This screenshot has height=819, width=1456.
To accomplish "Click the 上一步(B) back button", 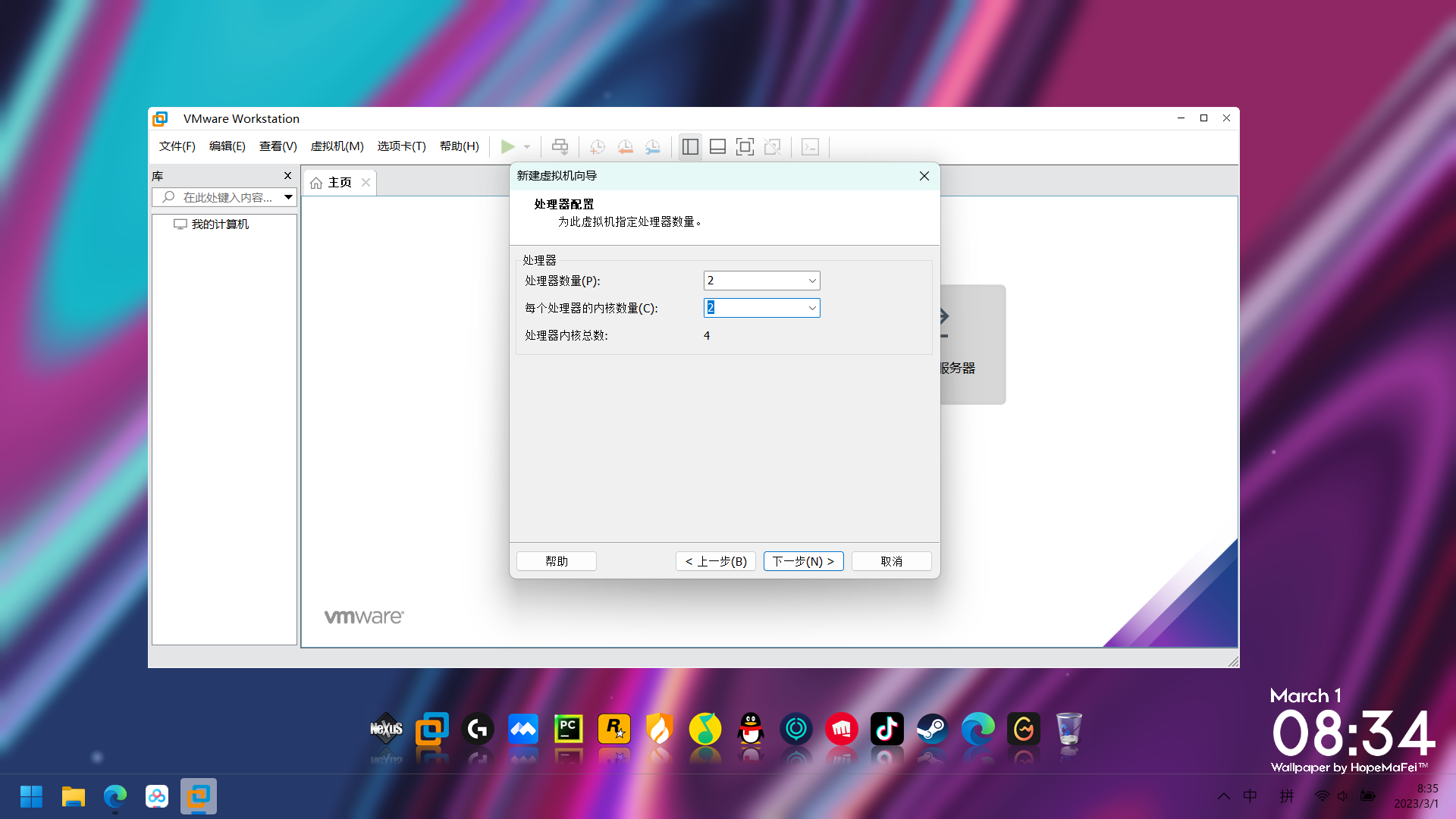I will [715, 561].
